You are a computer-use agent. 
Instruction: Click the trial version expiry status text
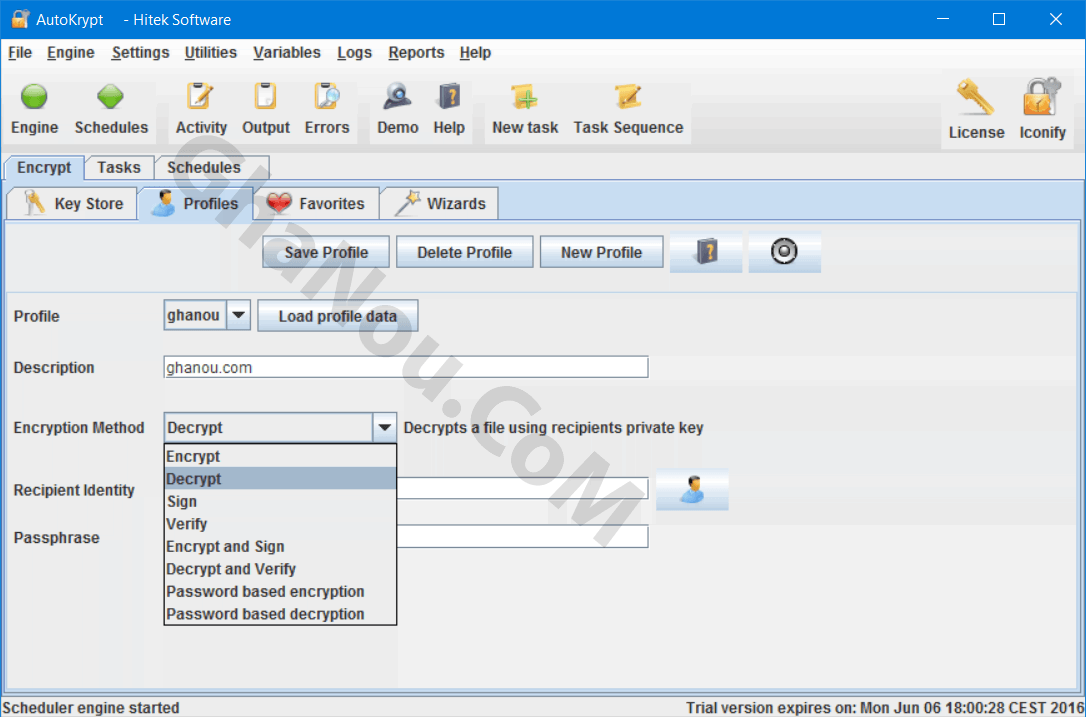pos(884,707)
